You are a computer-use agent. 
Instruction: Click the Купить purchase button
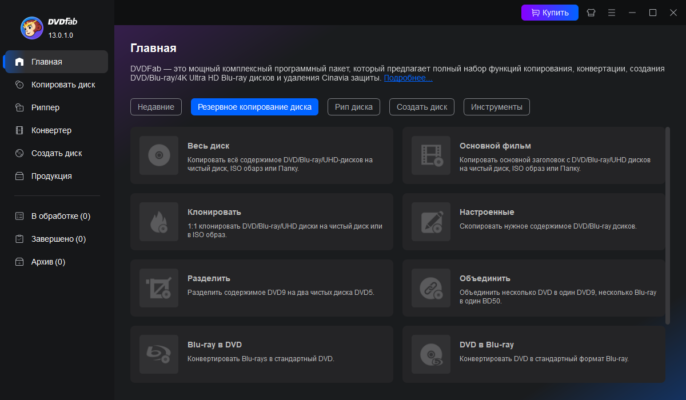point(550,13)
